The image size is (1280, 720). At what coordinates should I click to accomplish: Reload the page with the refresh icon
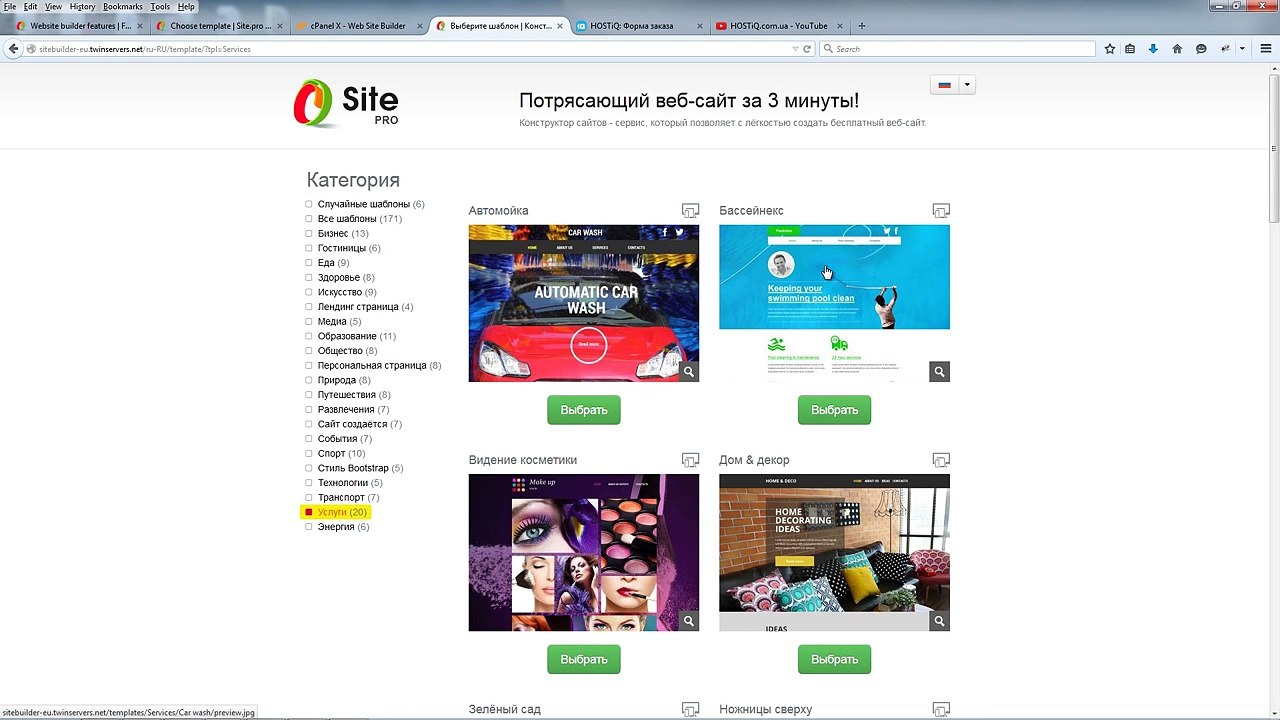[807, 49]
